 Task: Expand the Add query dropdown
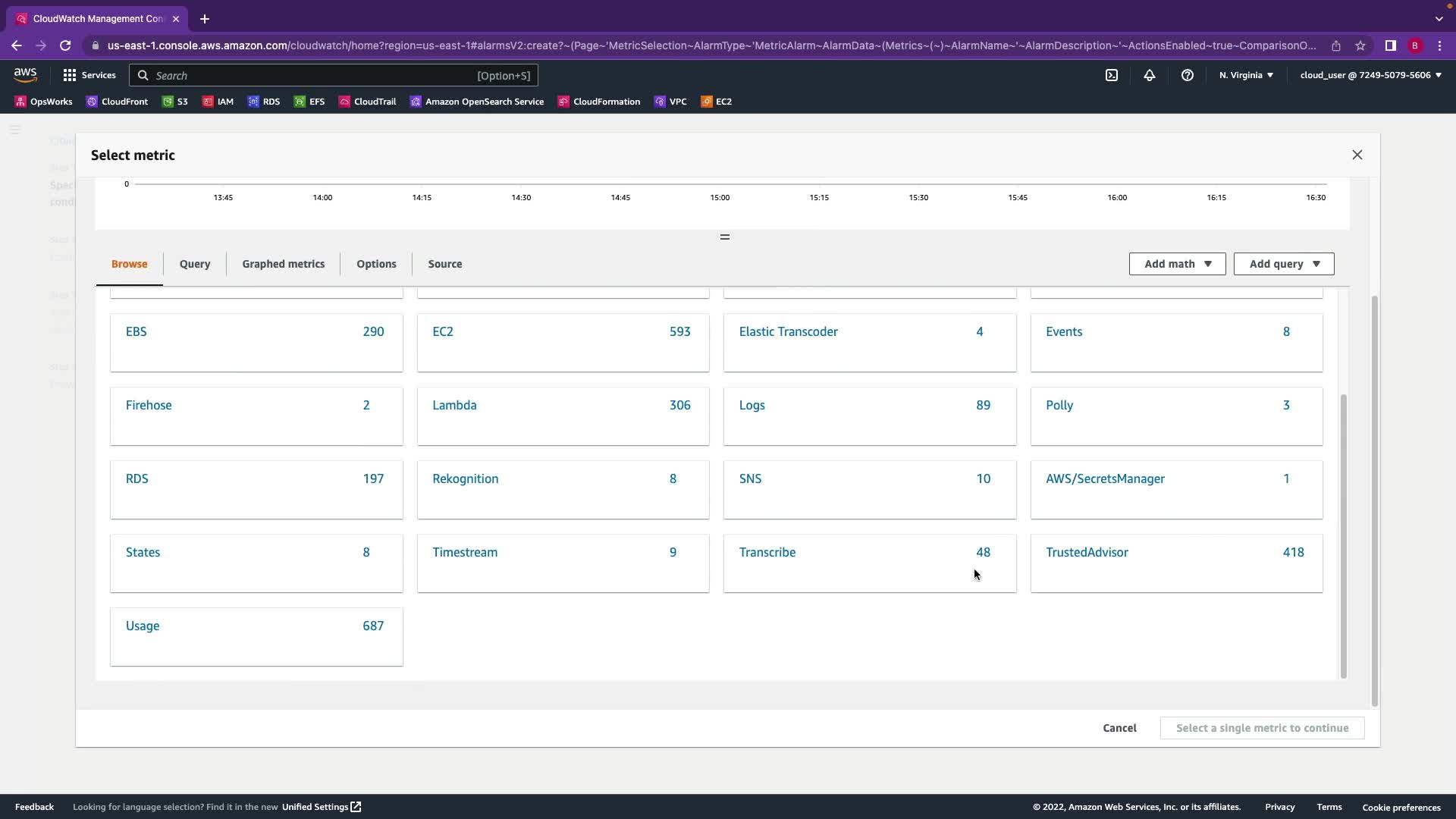1284,264
